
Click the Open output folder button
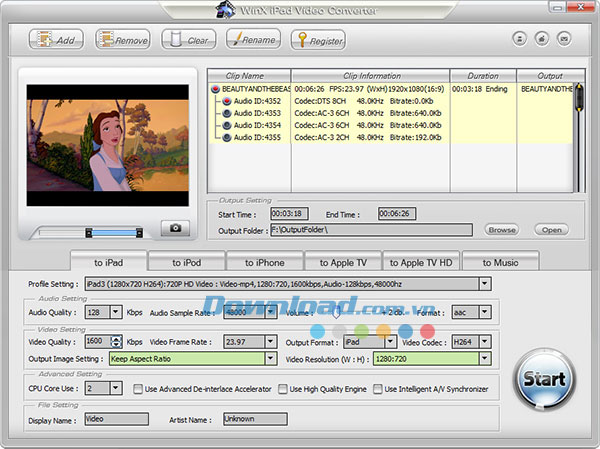coord(551,230)
